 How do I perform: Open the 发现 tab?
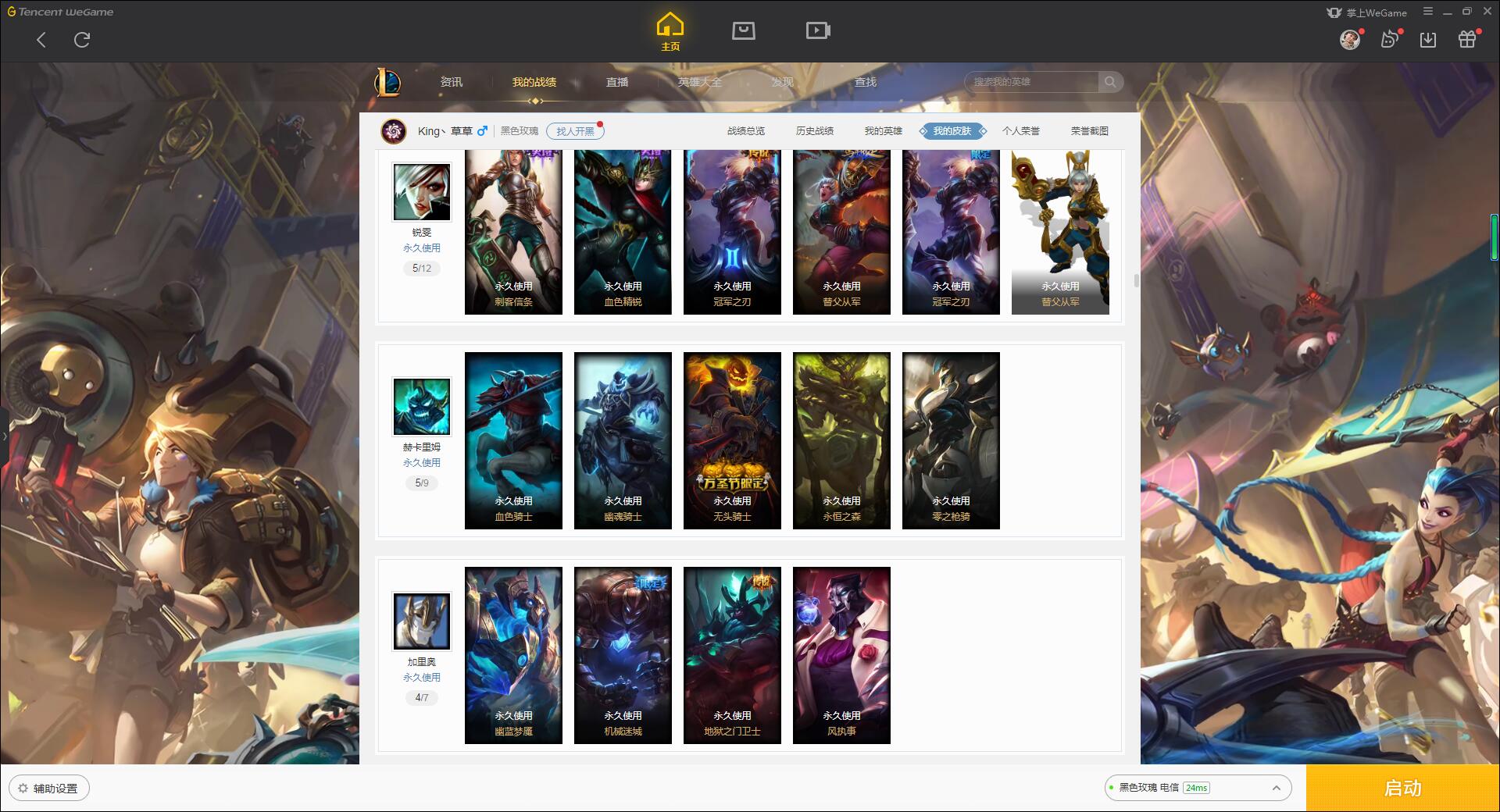tap(783, 82)
